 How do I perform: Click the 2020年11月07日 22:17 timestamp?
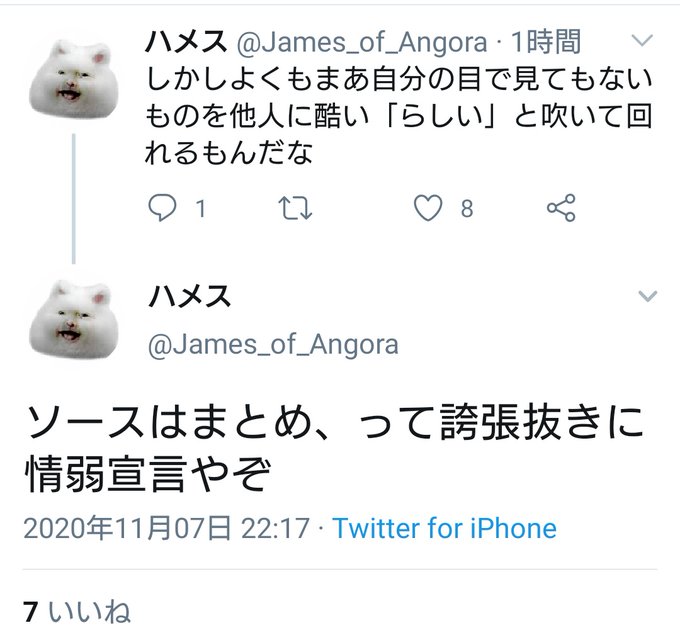click(166, 528)
